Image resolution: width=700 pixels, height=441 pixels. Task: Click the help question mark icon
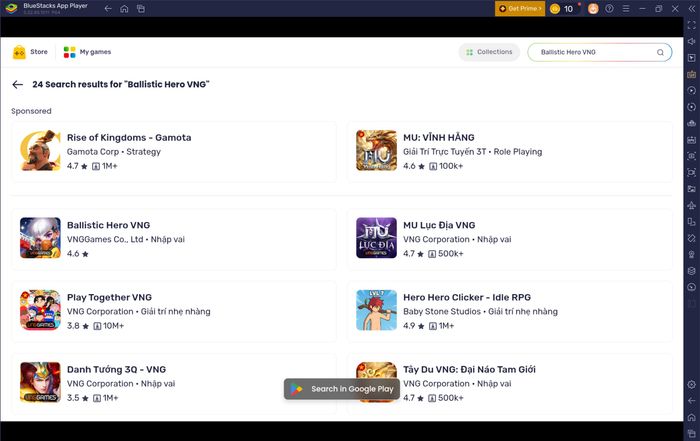pos(609,8)
